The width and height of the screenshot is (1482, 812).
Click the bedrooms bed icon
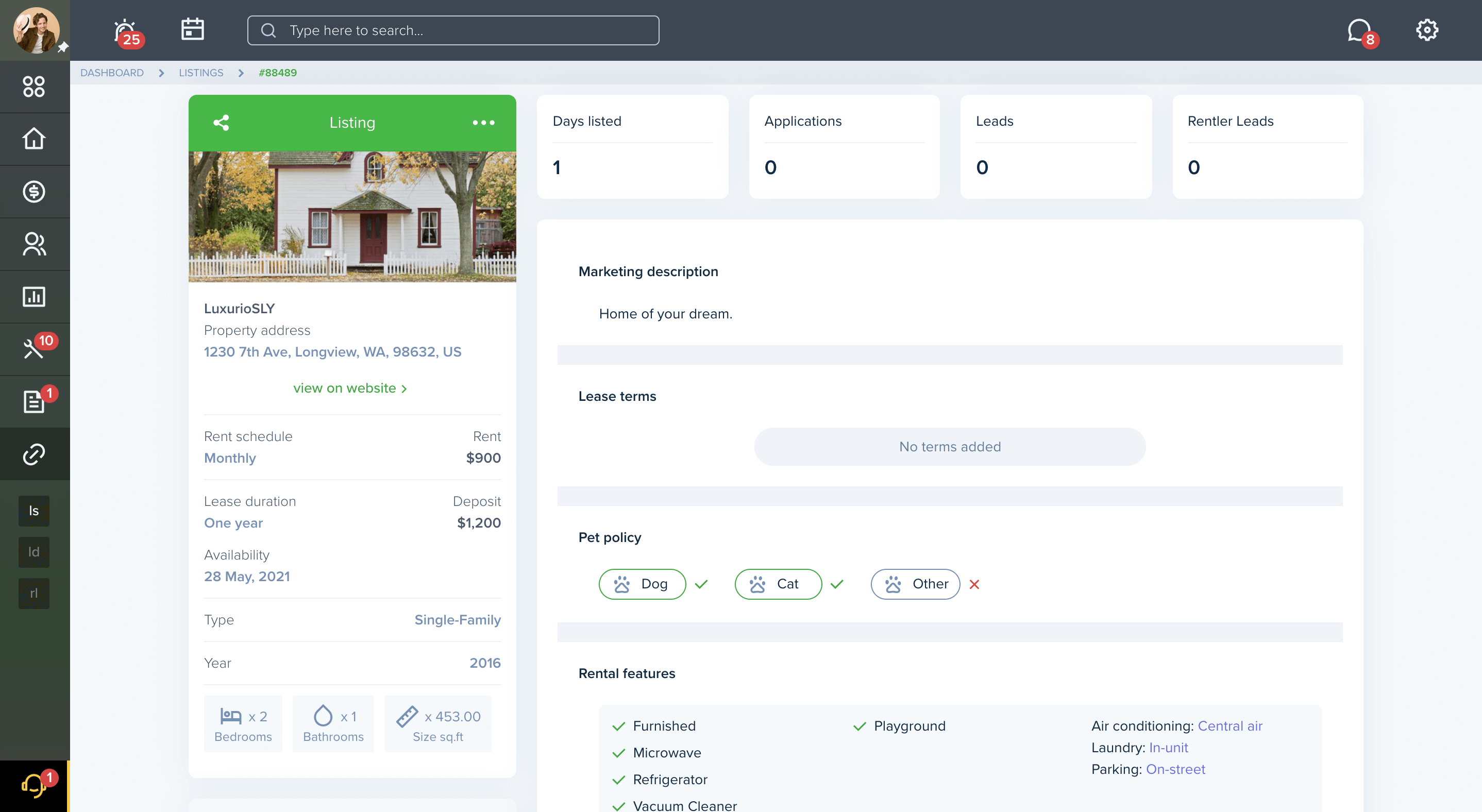(x=231, y=716)
